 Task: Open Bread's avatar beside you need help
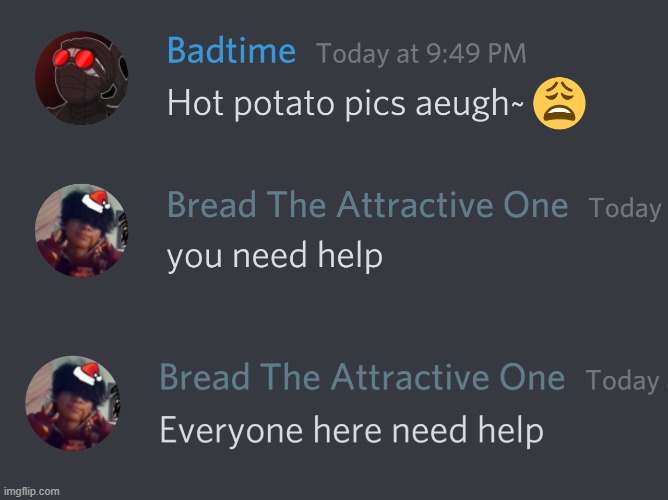[81, 230]
